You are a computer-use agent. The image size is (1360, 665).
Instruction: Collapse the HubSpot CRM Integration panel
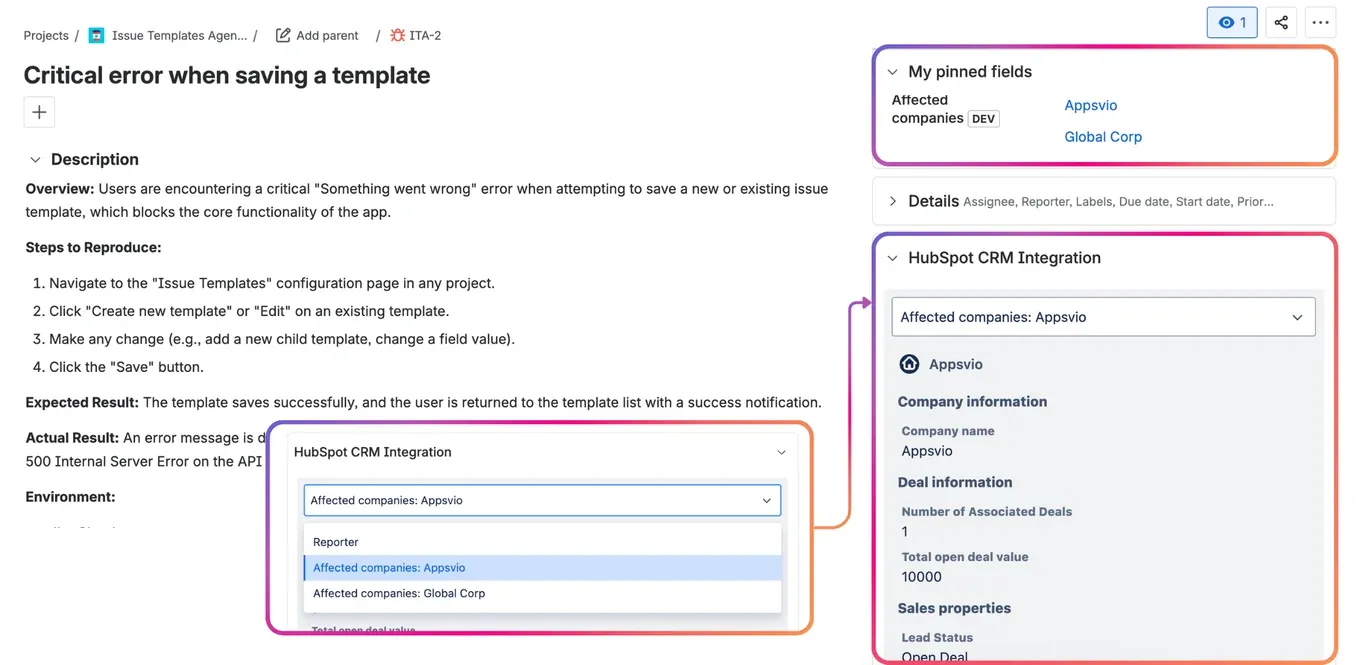[893, 258]
